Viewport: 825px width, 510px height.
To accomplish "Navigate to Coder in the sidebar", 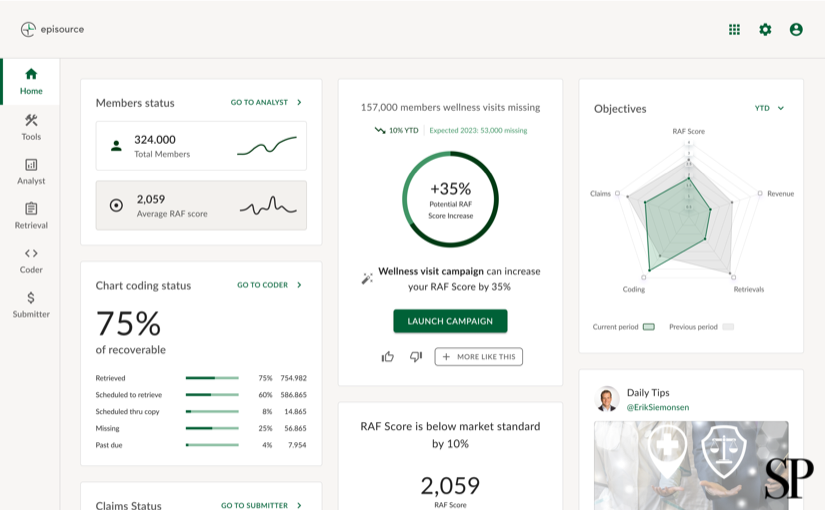I will (x=31, y=260).
